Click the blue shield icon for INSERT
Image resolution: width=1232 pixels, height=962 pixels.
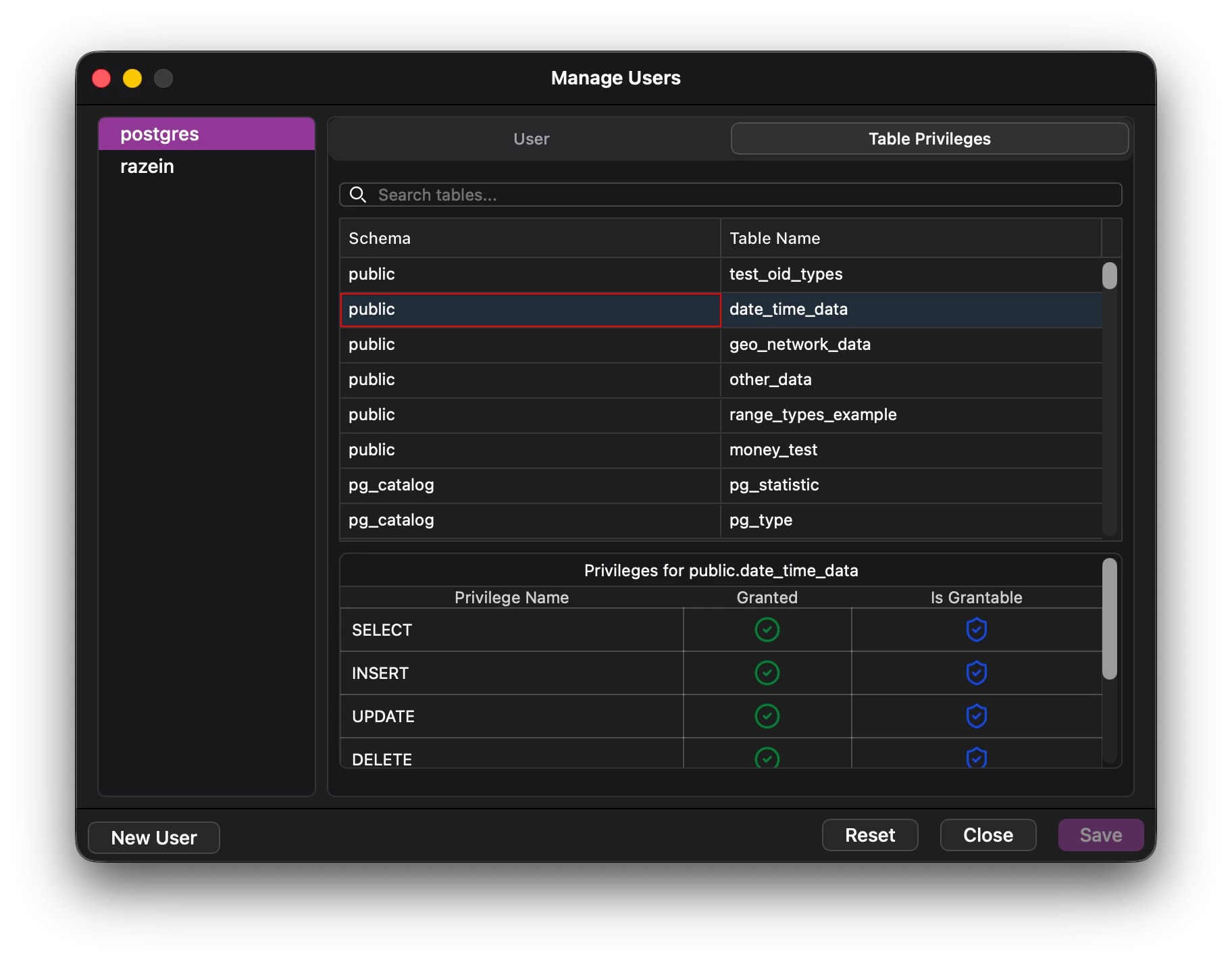977,673
